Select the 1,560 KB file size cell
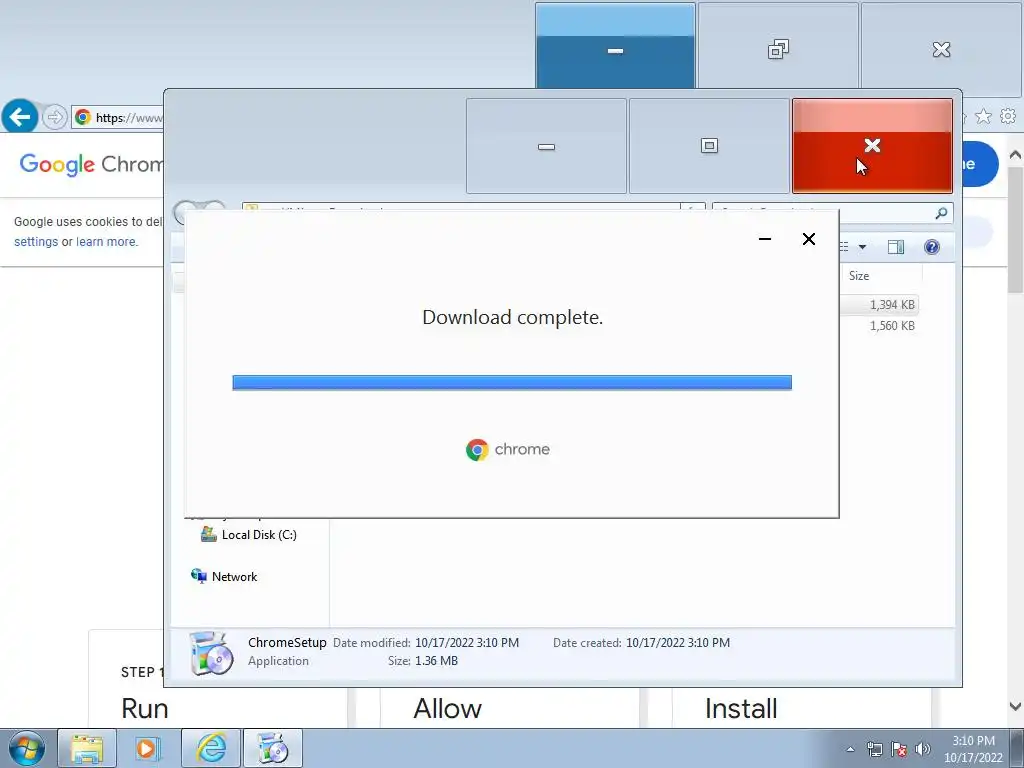1024x768 pixels. pos(892,326)
